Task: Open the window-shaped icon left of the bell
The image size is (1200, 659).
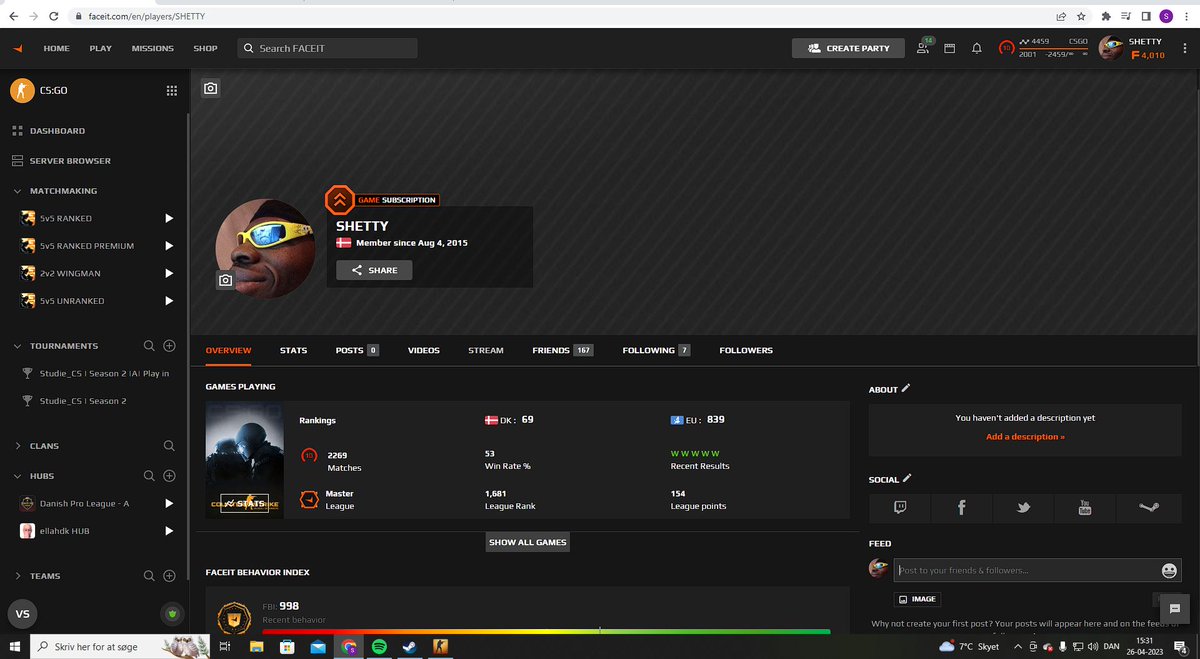Action: (949, 48)
